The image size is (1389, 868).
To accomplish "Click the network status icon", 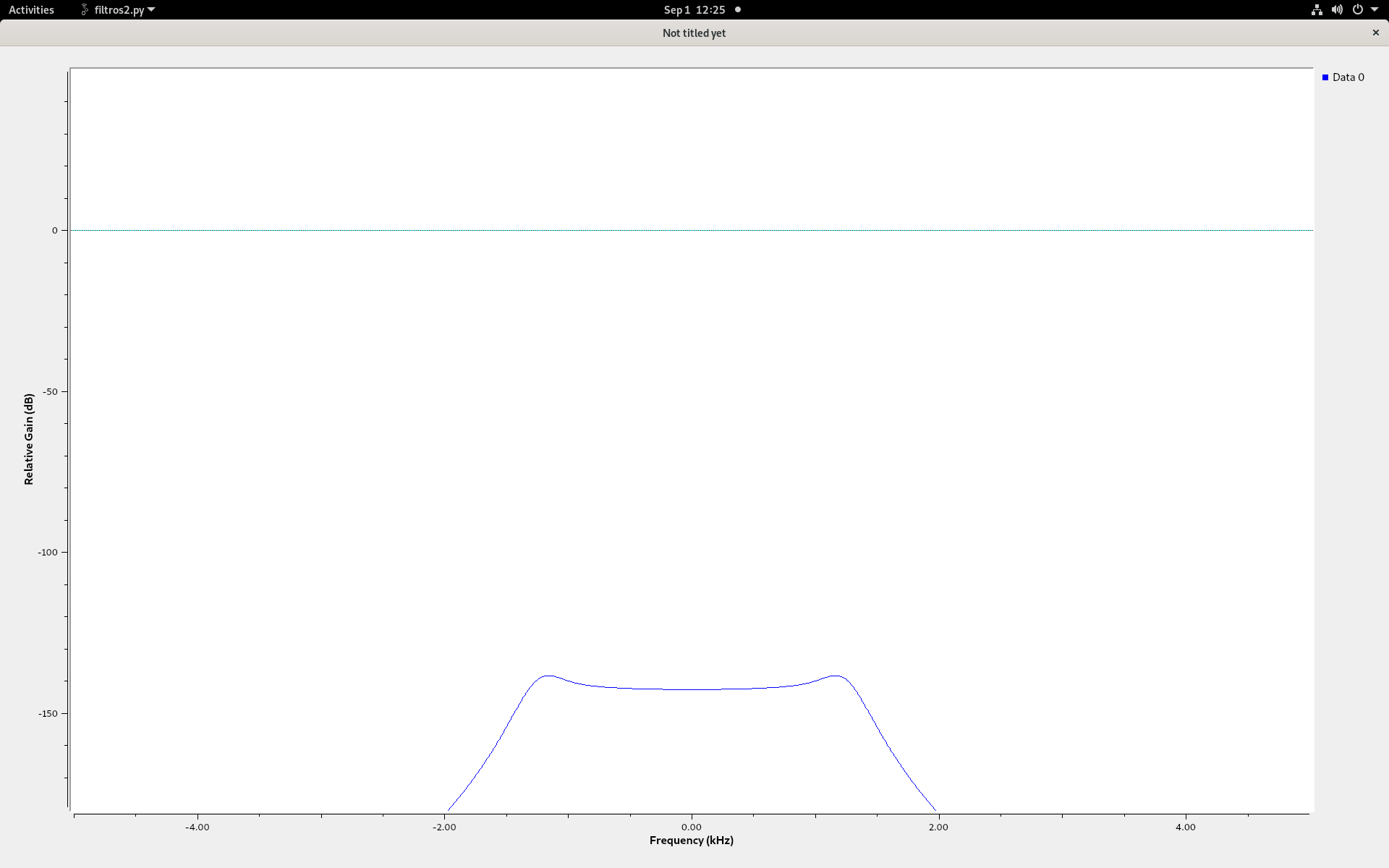I will (1317, 9).
